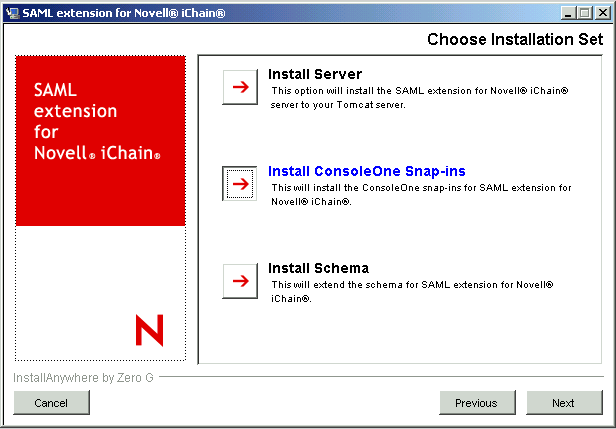
Task: Click the "Install Schema" heading
Action: (318, 268)
